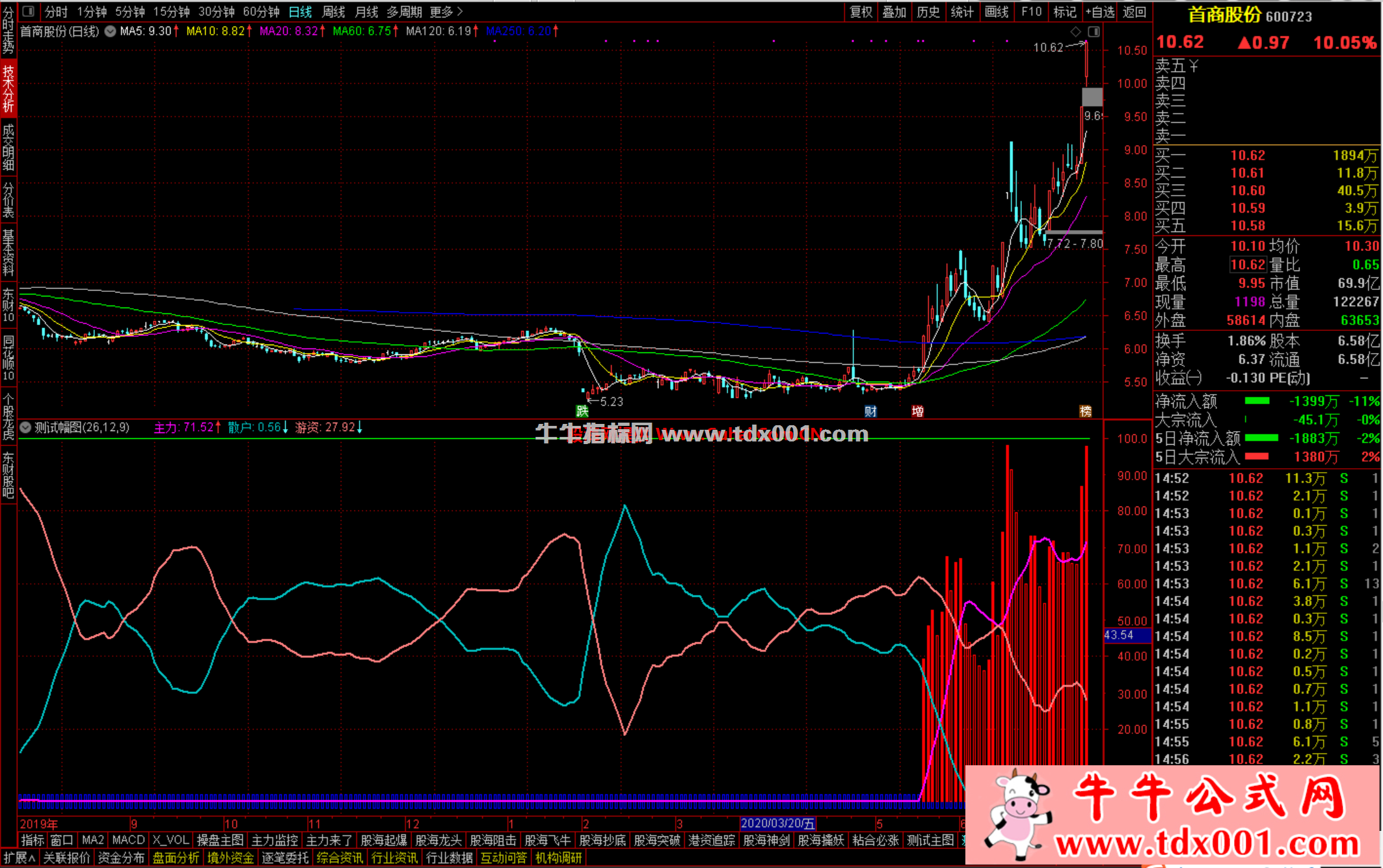This screenshot has height=868, width=1383.
Task: Switch to the 分时 period
Action: click(56, 12)
